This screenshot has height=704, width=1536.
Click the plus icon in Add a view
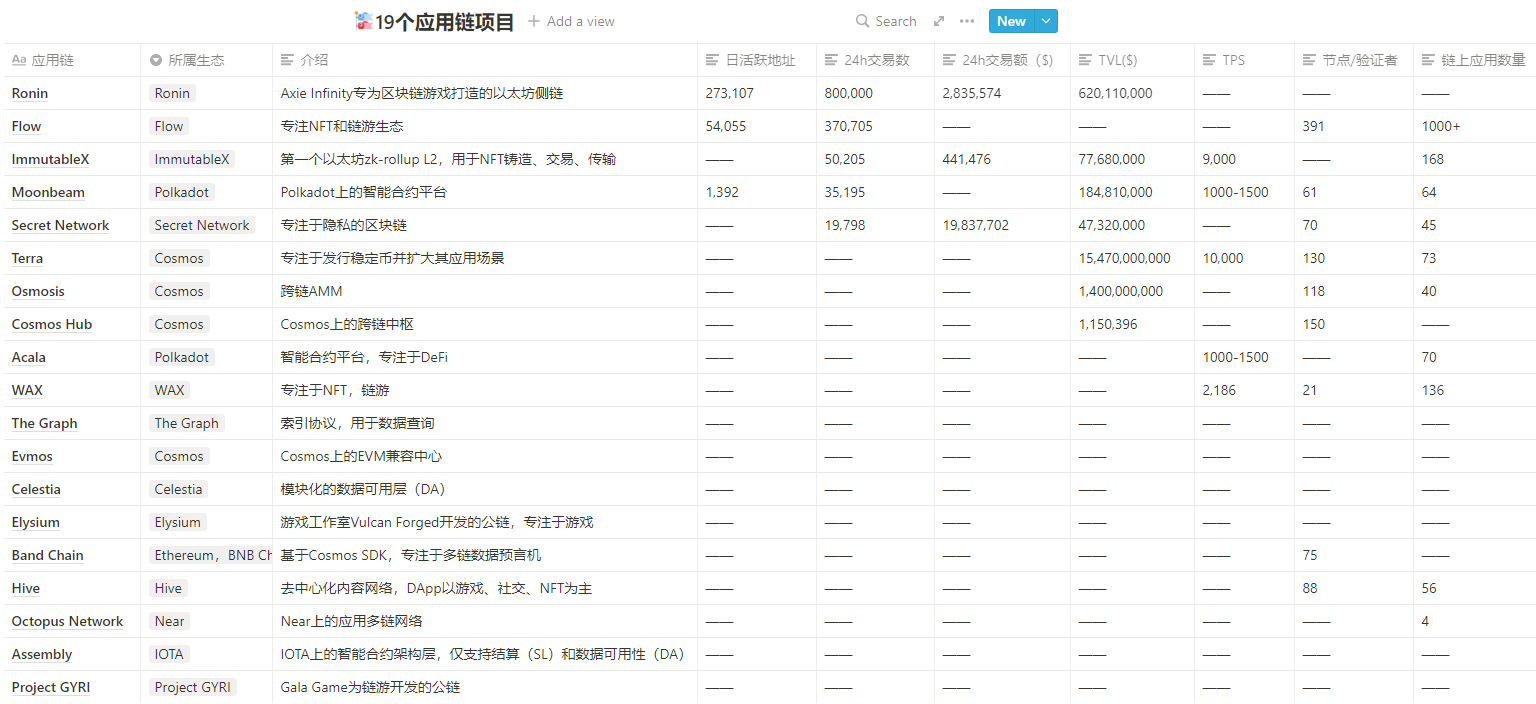[534, 21]
